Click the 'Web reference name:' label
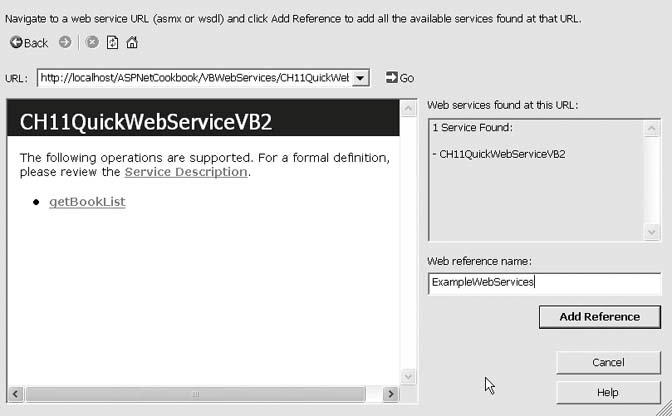This screenshot has height=416, width=672. click(x=479, y=261)
